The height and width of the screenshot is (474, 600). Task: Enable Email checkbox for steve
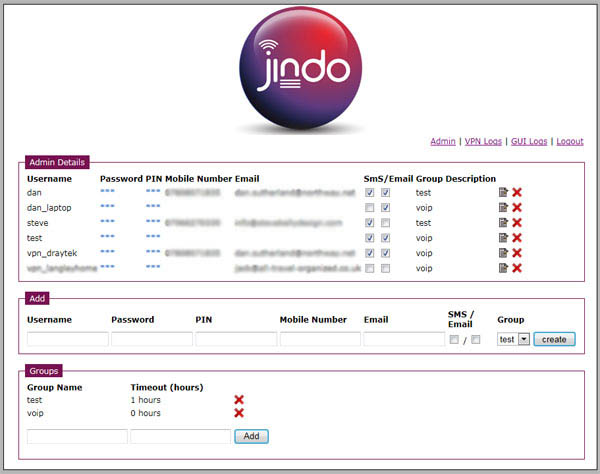[x=385, y=223]
